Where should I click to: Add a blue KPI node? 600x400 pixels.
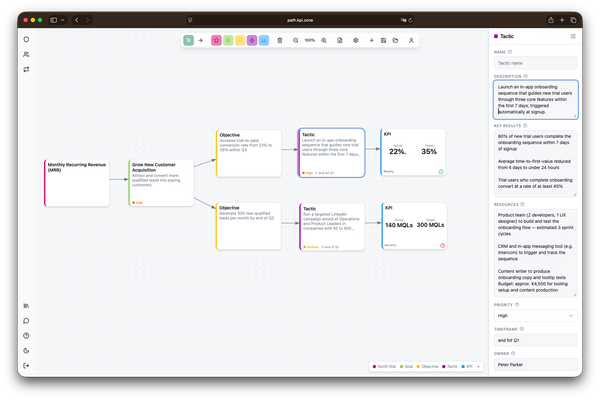(x=264, y=40)
